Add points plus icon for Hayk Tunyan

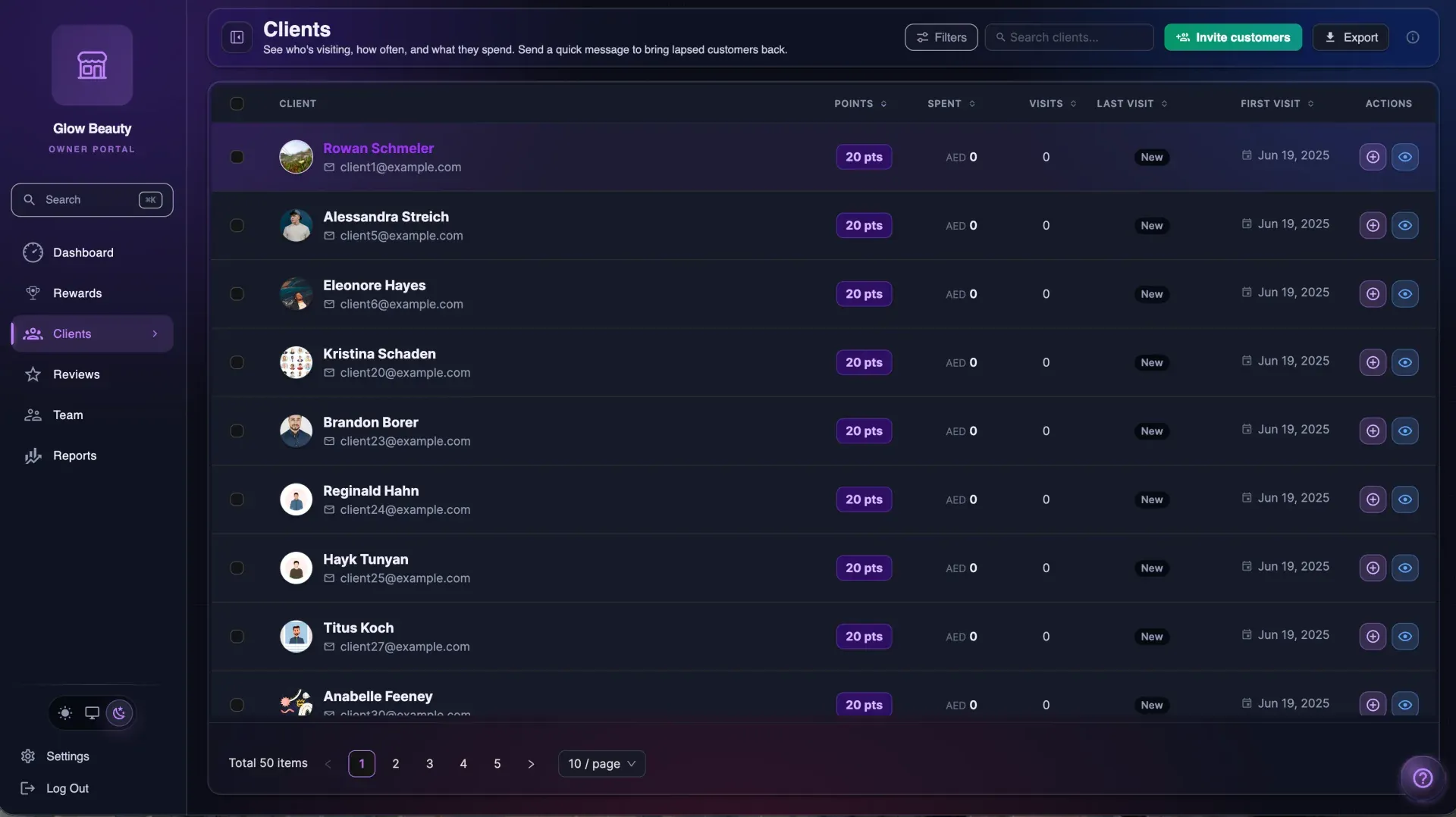coord(1373,568)
